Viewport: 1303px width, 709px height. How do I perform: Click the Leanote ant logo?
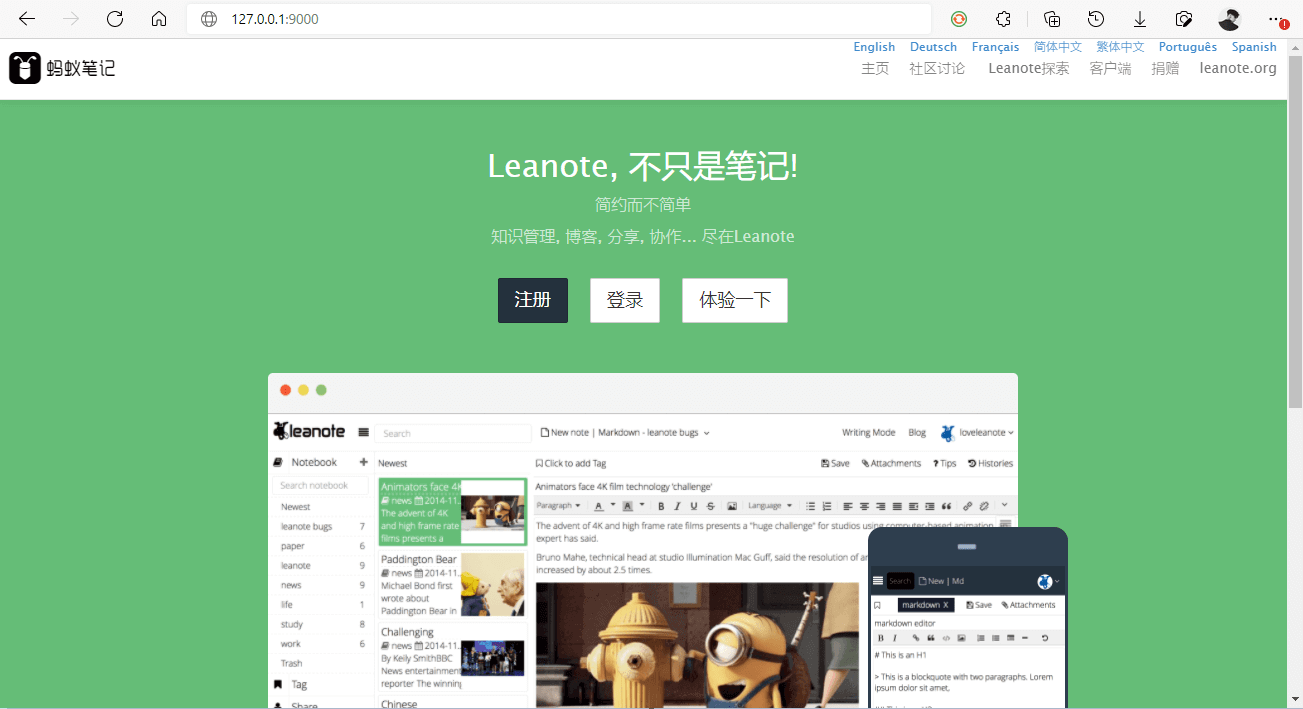pyautogui.click(x=24, y=67)
